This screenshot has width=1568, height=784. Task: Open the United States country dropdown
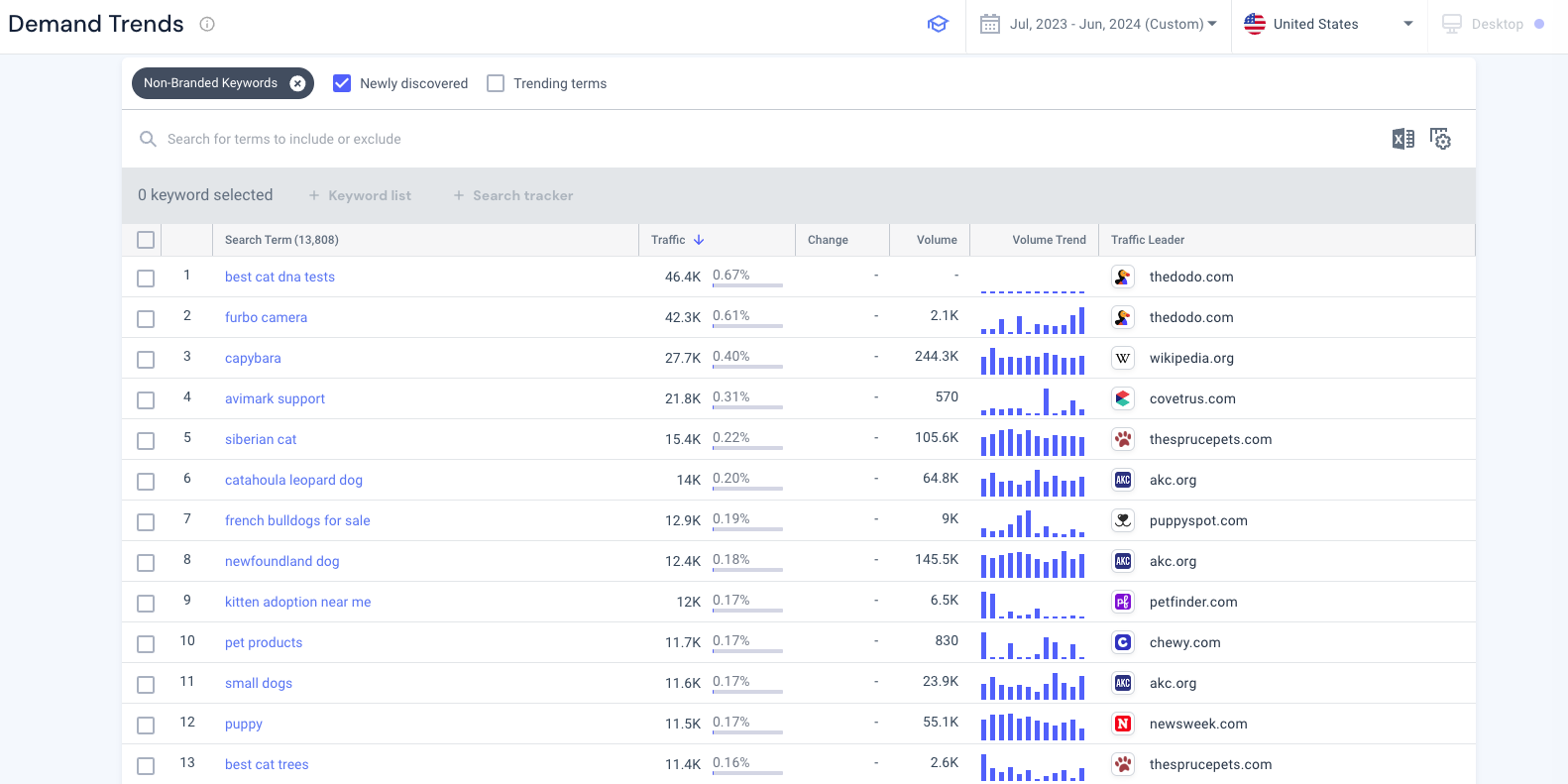[x=1329, y=24]
